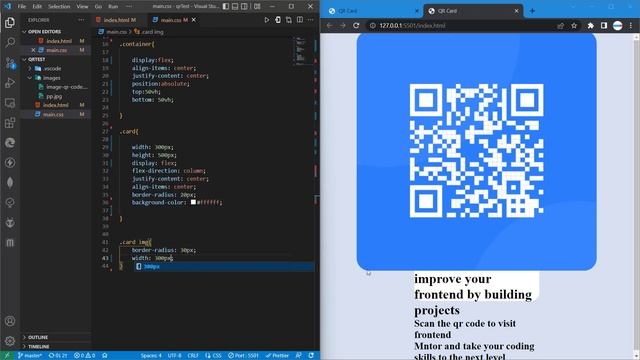This screenshot has width=640, height=360.
Task: Open the Selection menu
Action: (x=59, y=7)
